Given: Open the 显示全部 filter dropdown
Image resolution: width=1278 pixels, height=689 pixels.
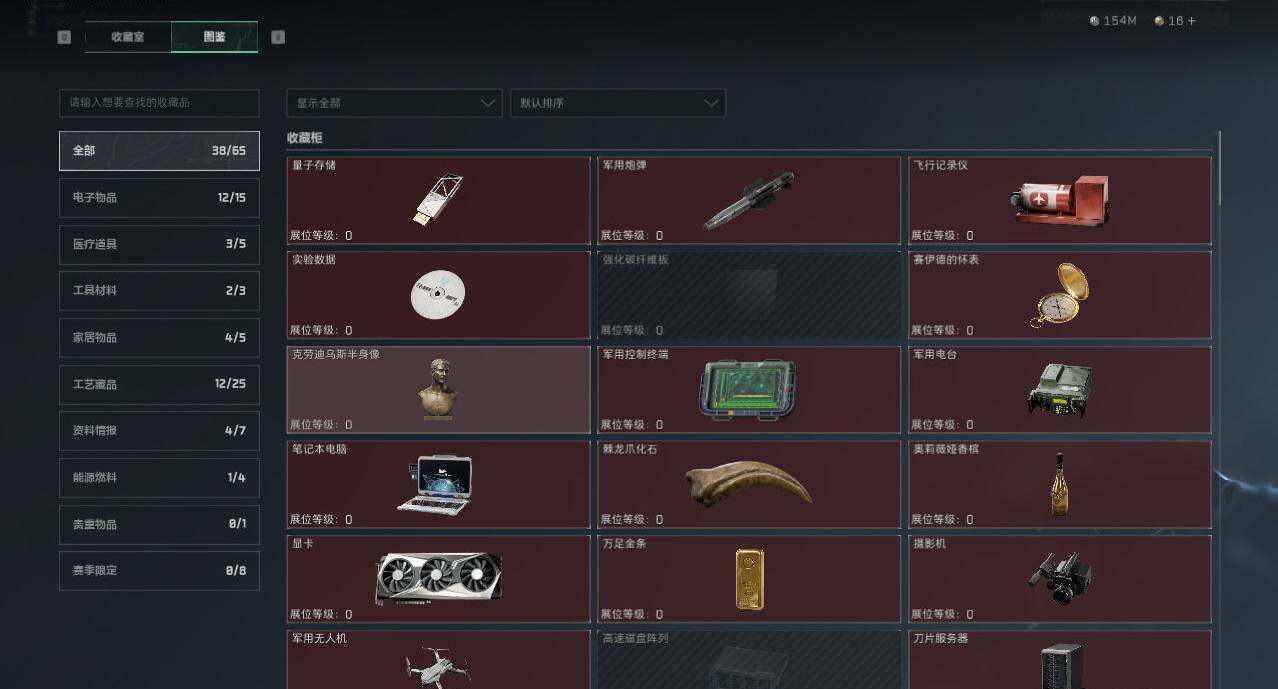Looking at the screenshot, I should coord(394,103).
